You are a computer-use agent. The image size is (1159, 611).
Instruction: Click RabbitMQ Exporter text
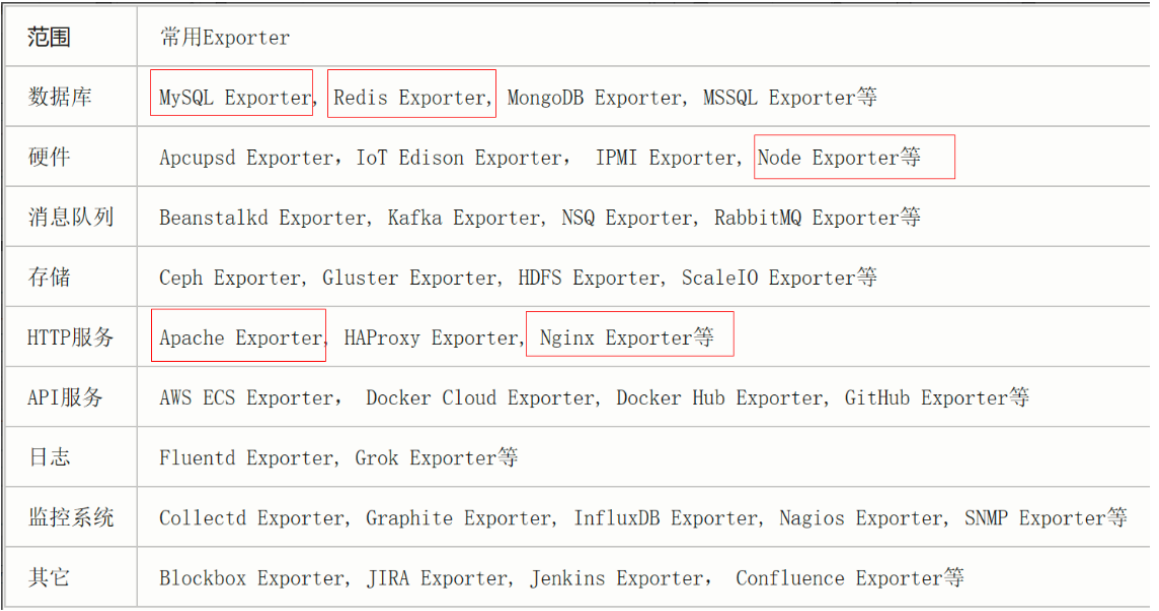point(806,217)
